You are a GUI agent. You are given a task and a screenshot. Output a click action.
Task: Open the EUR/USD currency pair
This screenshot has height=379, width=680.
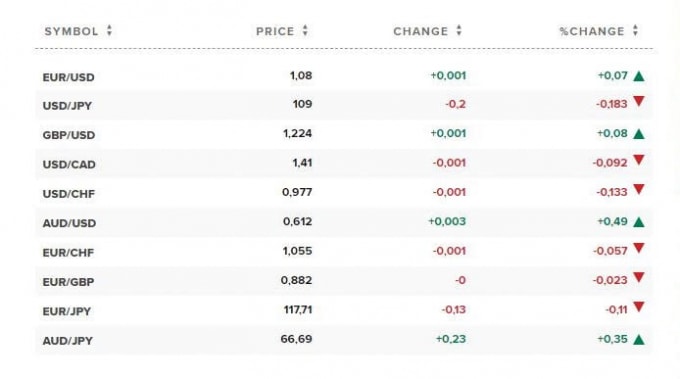click(x=69, y=77)
